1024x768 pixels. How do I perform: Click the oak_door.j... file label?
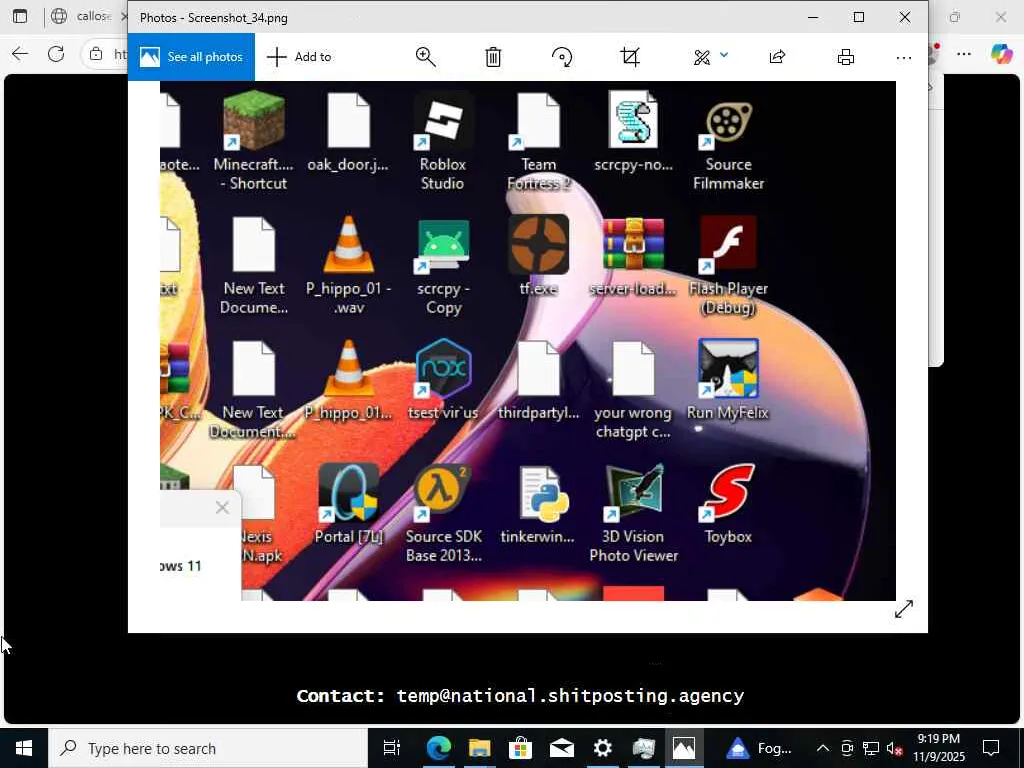[347, 165]
